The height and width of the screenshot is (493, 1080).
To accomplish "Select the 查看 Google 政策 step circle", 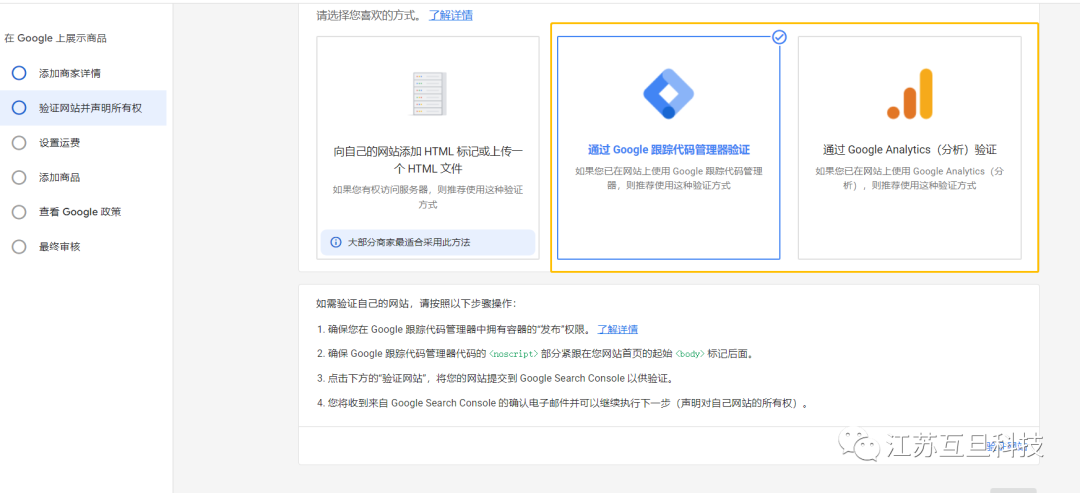I will click(x=19, y=212).
